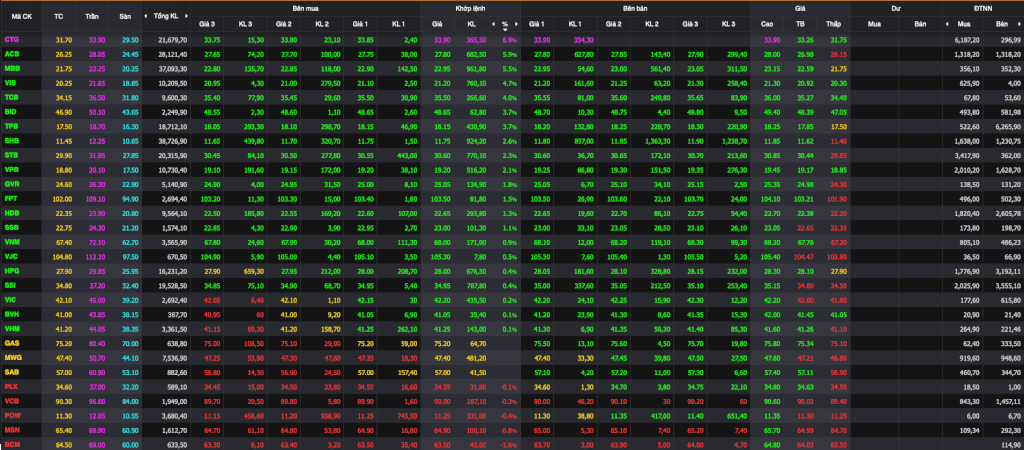Open the VIC stock symbol
Image resolution: width=1024 pixels, height=450 pixels.
(10, 298)
